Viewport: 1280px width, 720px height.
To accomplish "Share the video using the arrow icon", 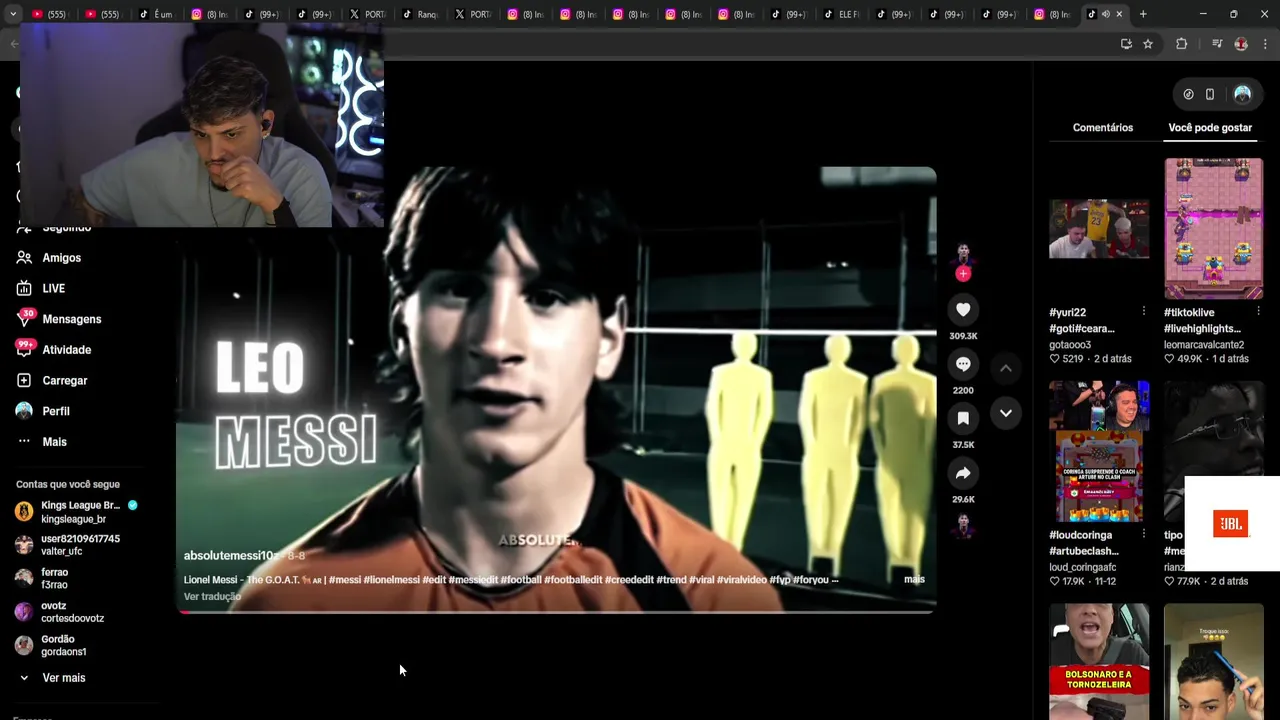I will point(963,473).
